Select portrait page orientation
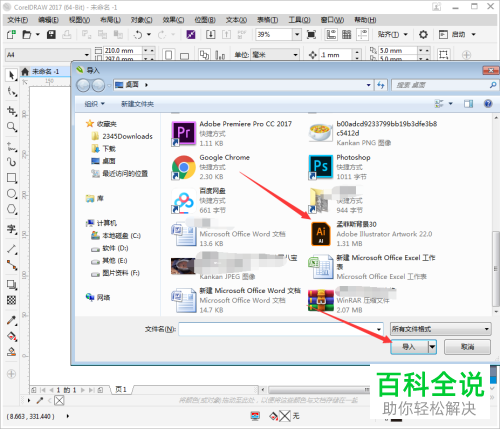 (169, 55)
